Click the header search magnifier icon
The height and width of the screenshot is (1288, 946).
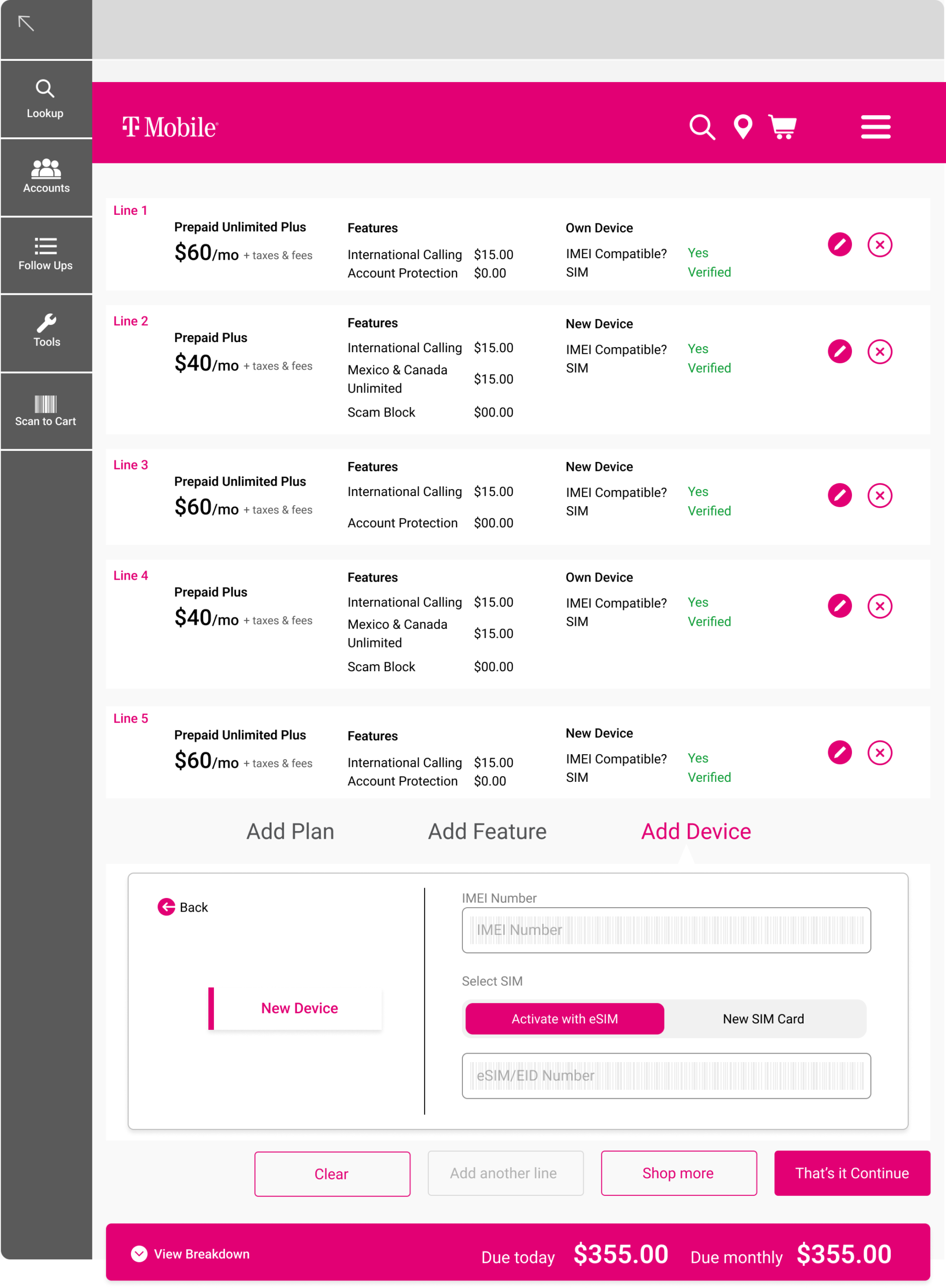[x=701, y=127]
